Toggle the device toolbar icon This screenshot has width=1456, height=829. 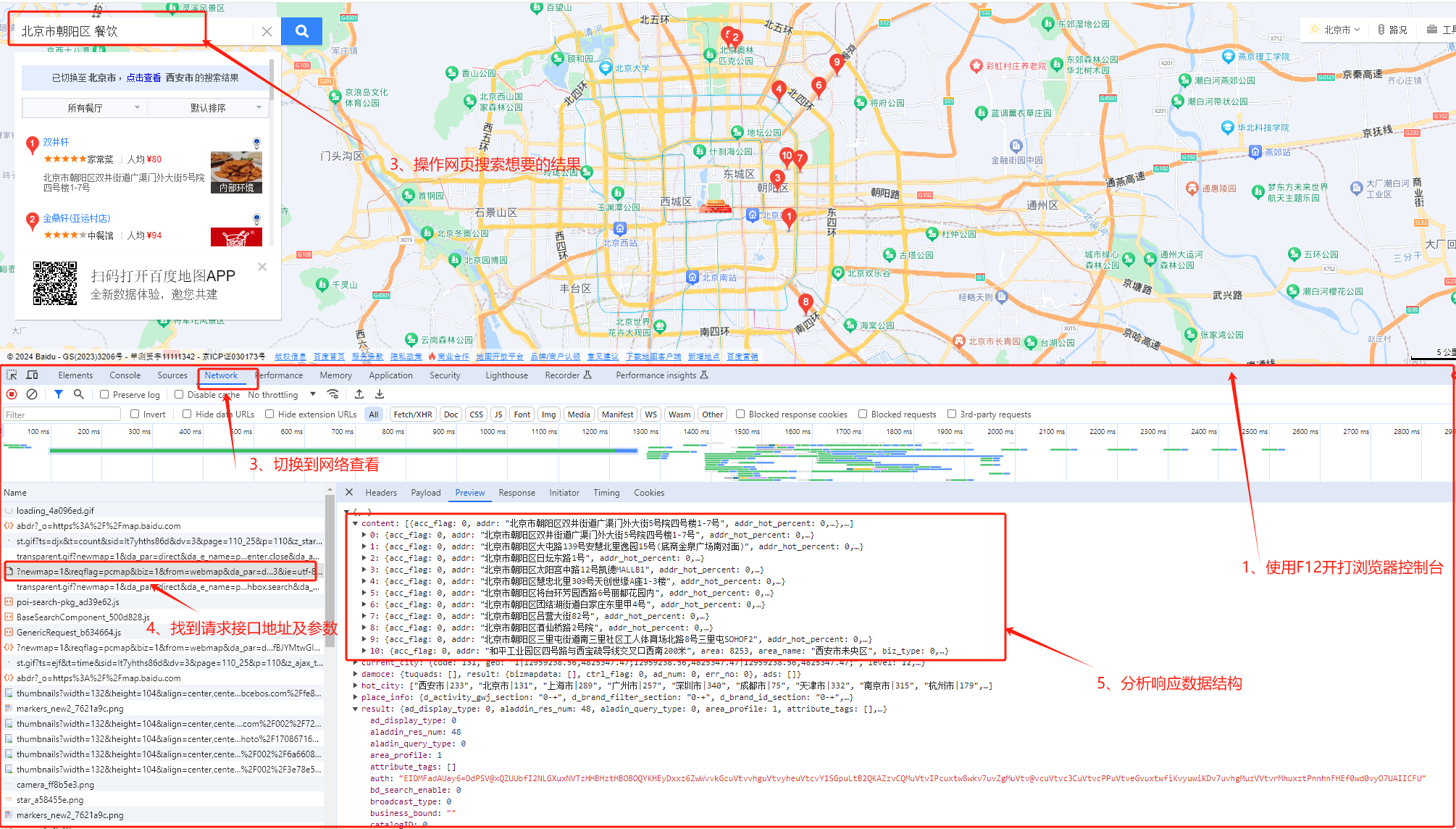[x=32, y=375]
